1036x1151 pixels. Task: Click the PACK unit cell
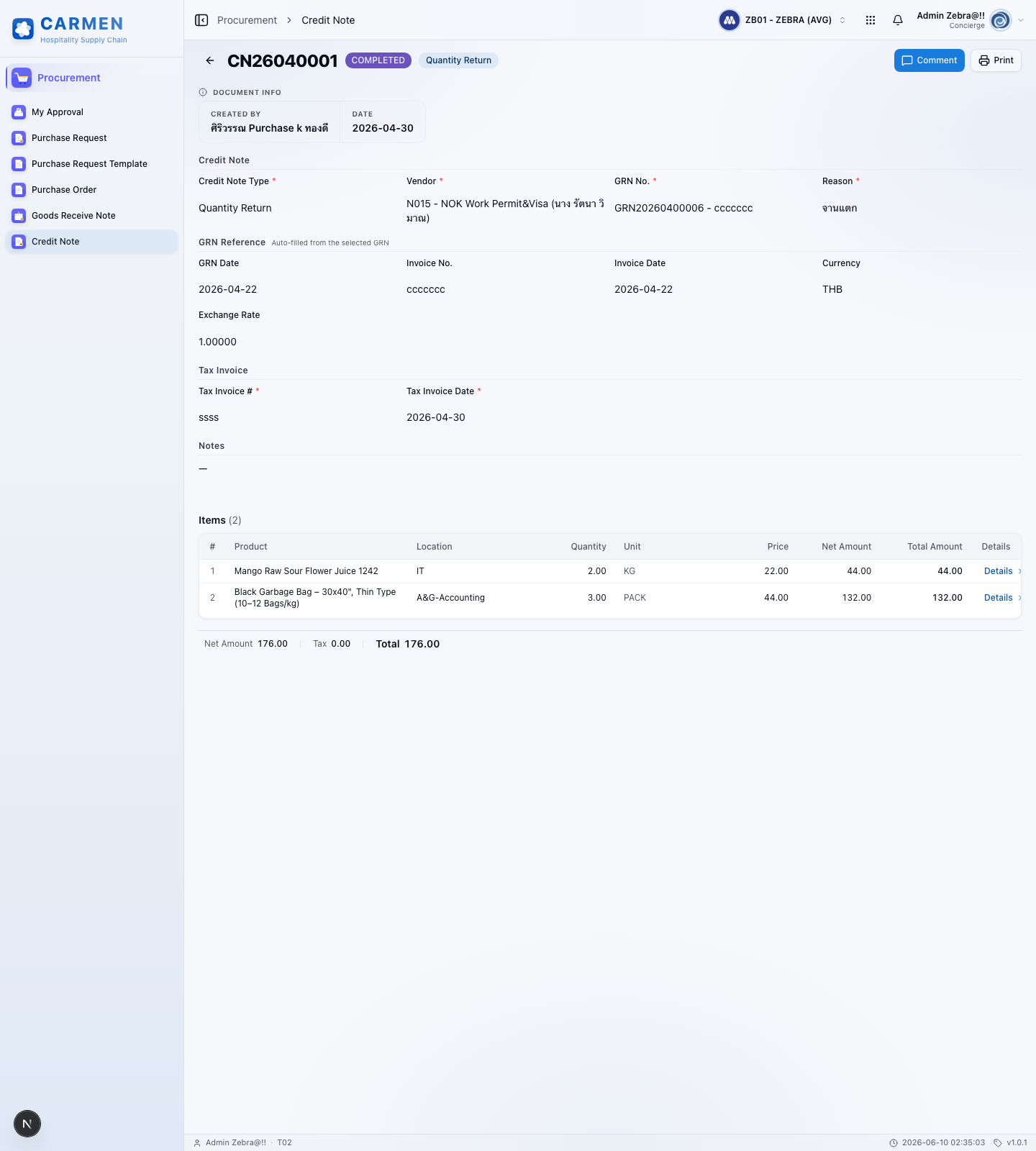[635, 598]
